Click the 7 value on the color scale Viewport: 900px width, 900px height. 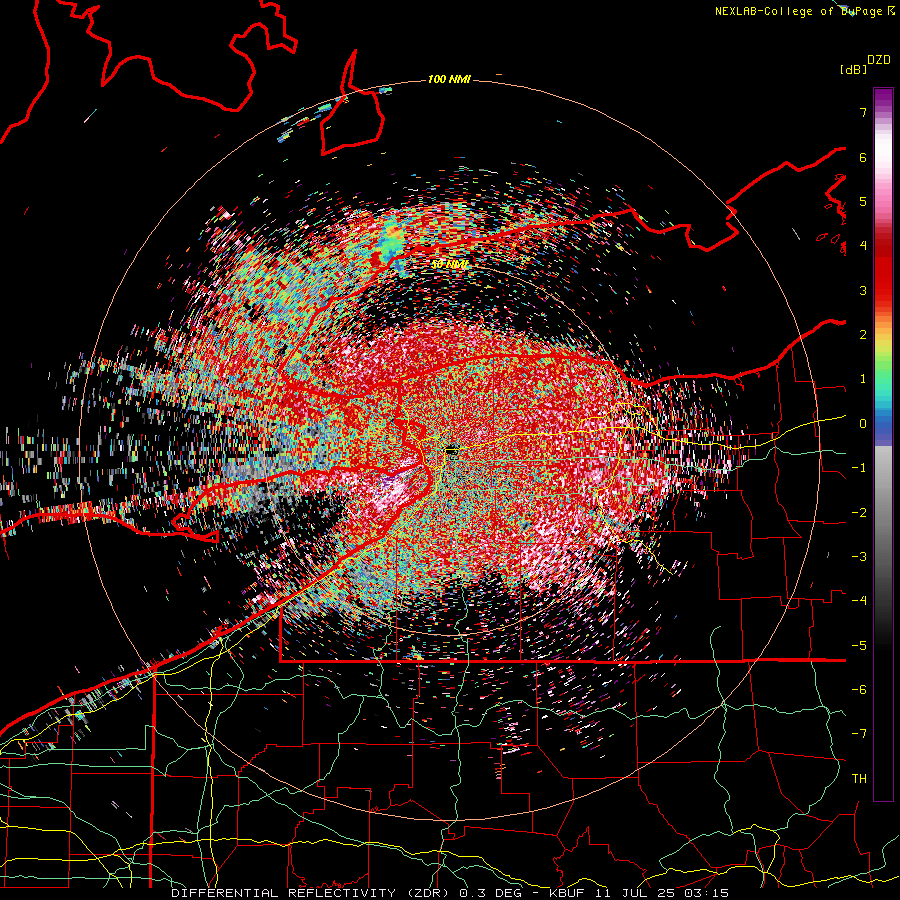(863, 112)
